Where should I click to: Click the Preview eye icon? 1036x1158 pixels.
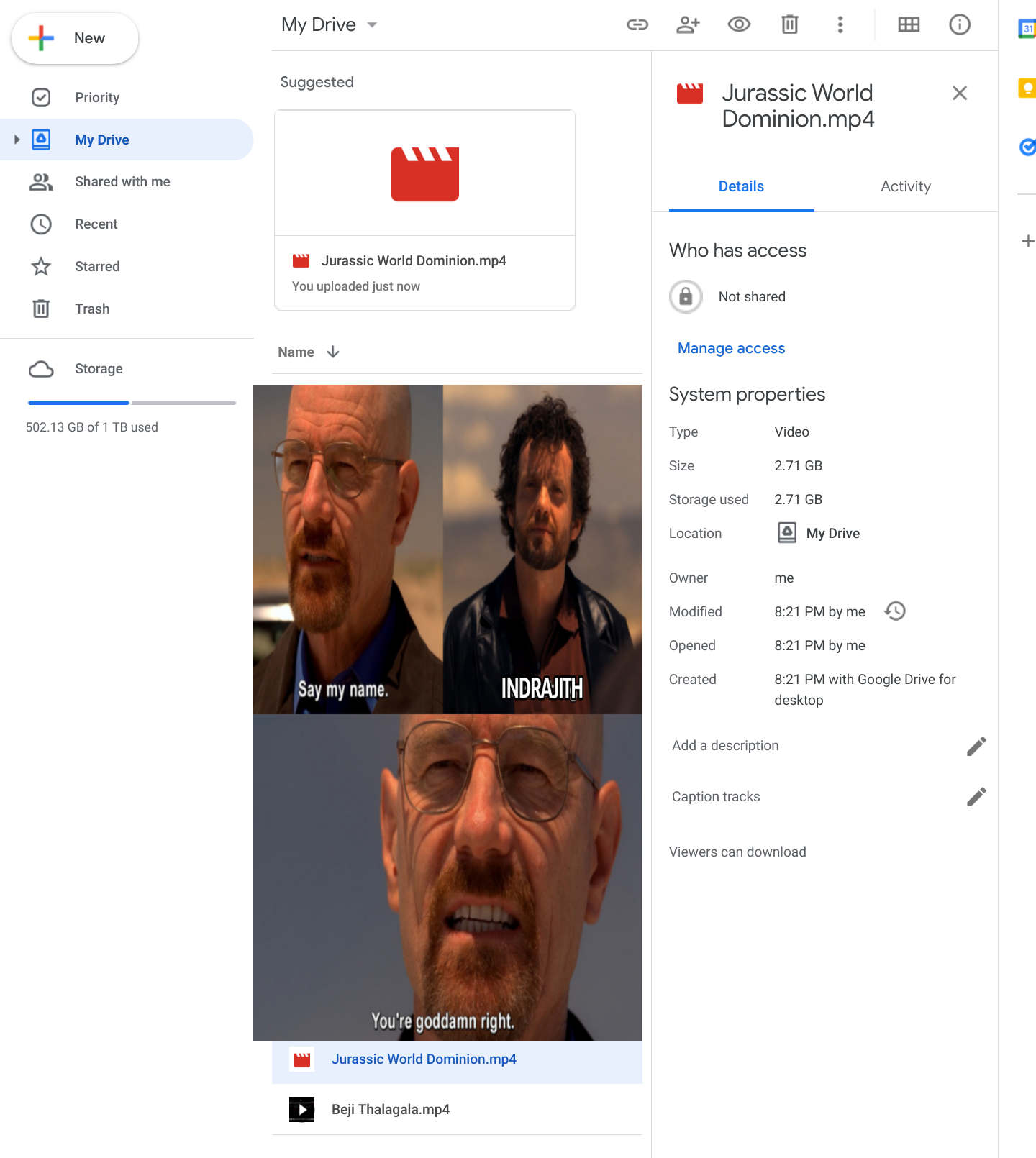(739, 24)
